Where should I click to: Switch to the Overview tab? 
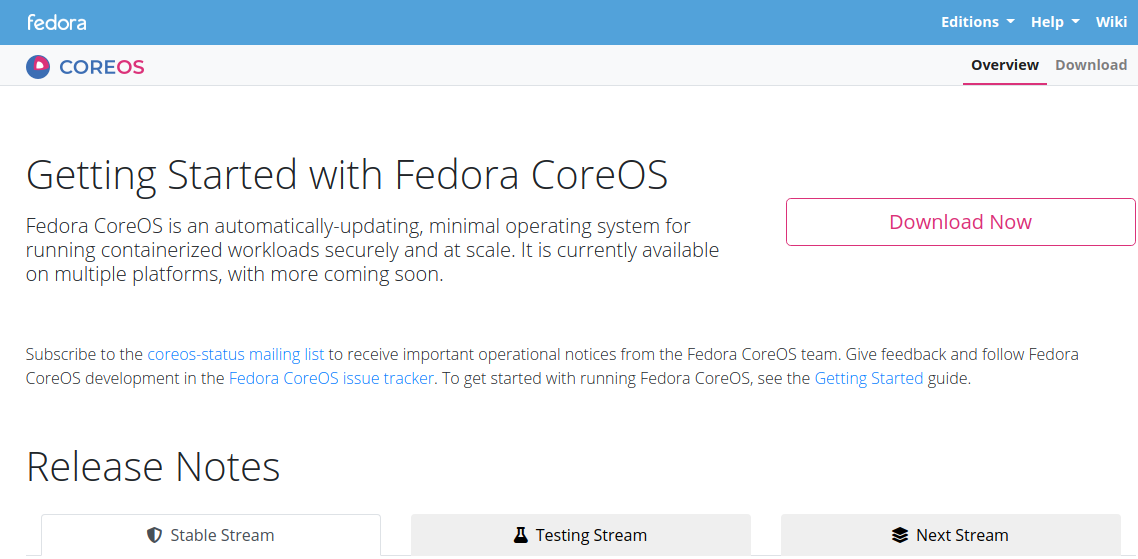[x=1005, y=65]
